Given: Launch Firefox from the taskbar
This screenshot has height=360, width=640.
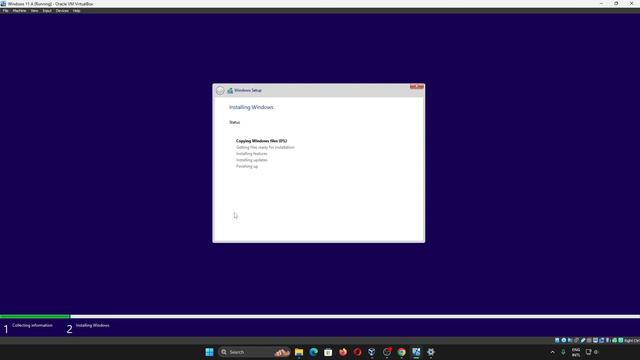Looking at the screenshot, I should [343, 352].
